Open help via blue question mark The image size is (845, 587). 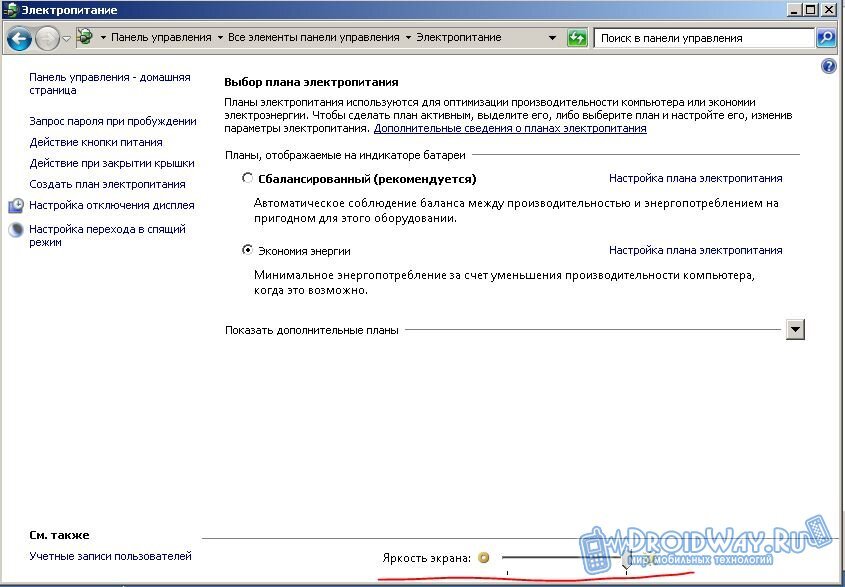point(828,66)
